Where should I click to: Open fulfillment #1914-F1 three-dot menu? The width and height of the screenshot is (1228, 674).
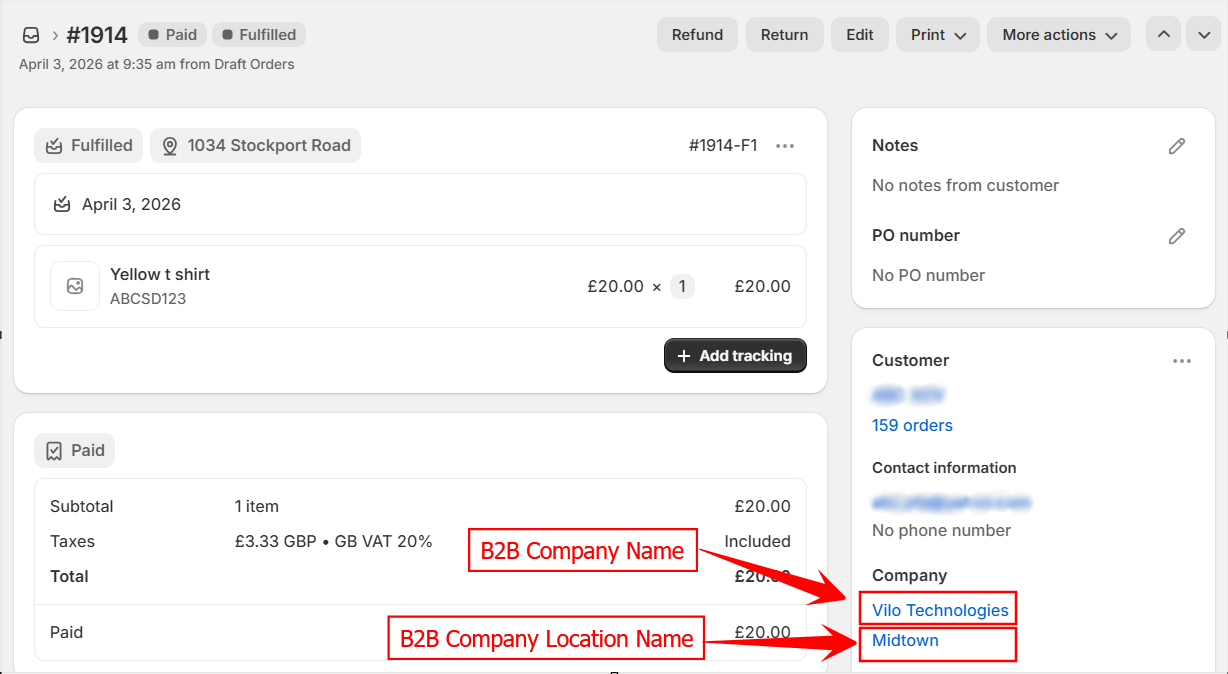click(785, 146)
